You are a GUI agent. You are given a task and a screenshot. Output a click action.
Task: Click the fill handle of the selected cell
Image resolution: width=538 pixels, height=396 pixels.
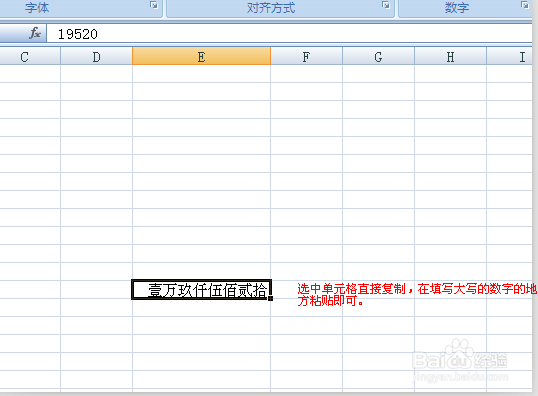pyautogui.click(x=271, y=299)
